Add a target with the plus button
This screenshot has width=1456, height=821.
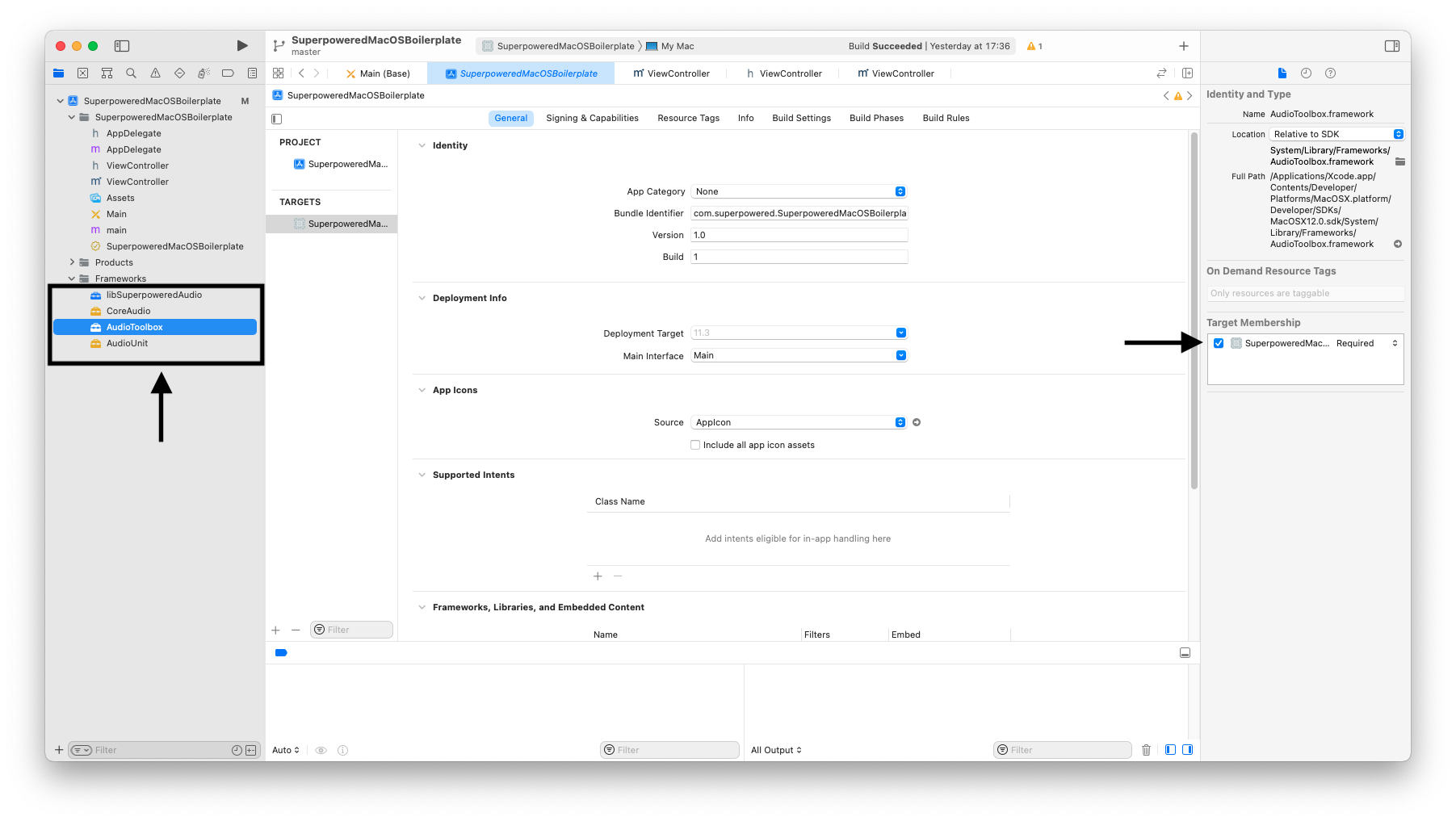(275, 630)
